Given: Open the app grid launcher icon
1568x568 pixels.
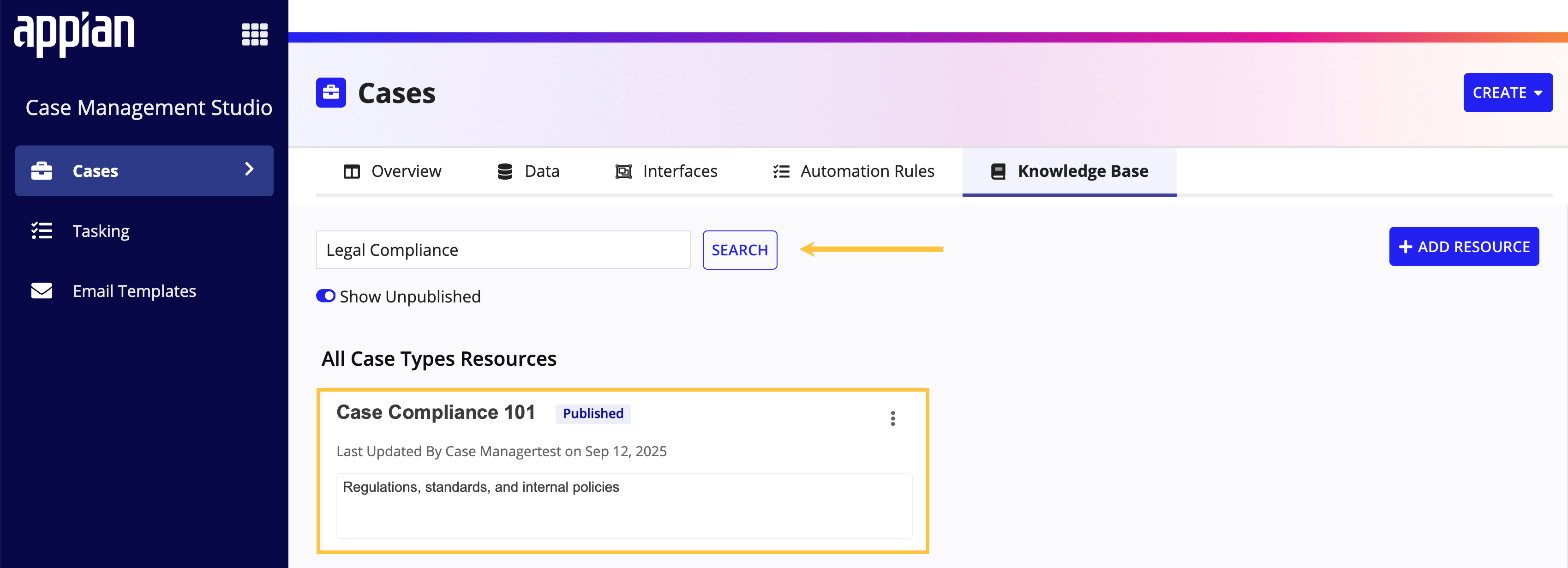Looking at the screenshot, I should tap(254, 34).
